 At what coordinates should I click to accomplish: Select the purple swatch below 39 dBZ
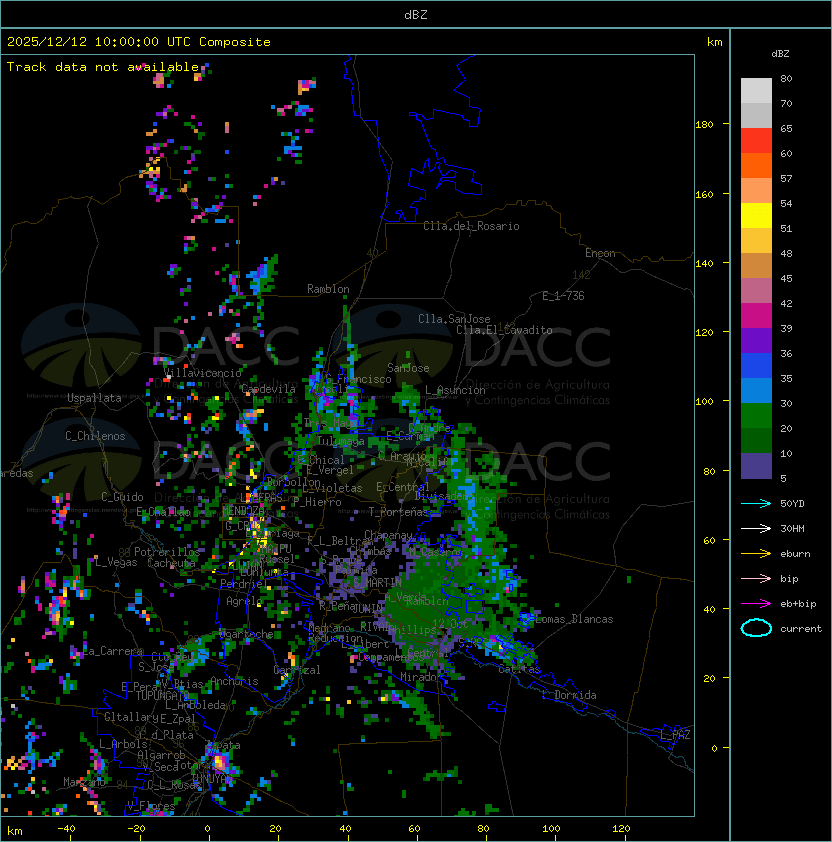click(x=756, y=340)
